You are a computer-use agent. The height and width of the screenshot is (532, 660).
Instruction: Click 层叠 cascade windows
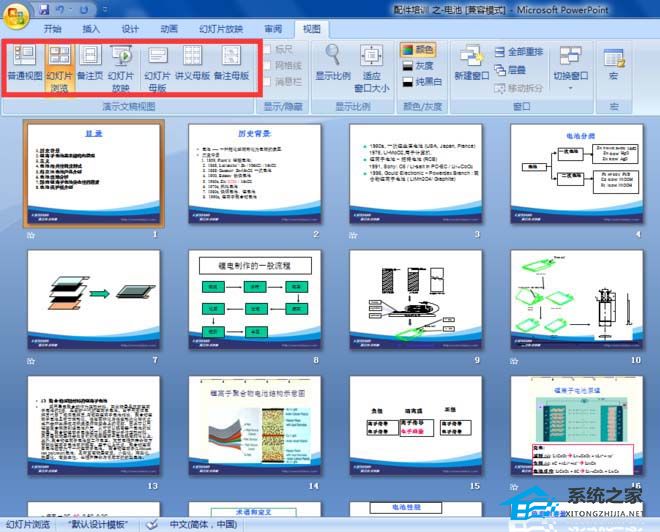pyautogui.click(x=510, y=69)
